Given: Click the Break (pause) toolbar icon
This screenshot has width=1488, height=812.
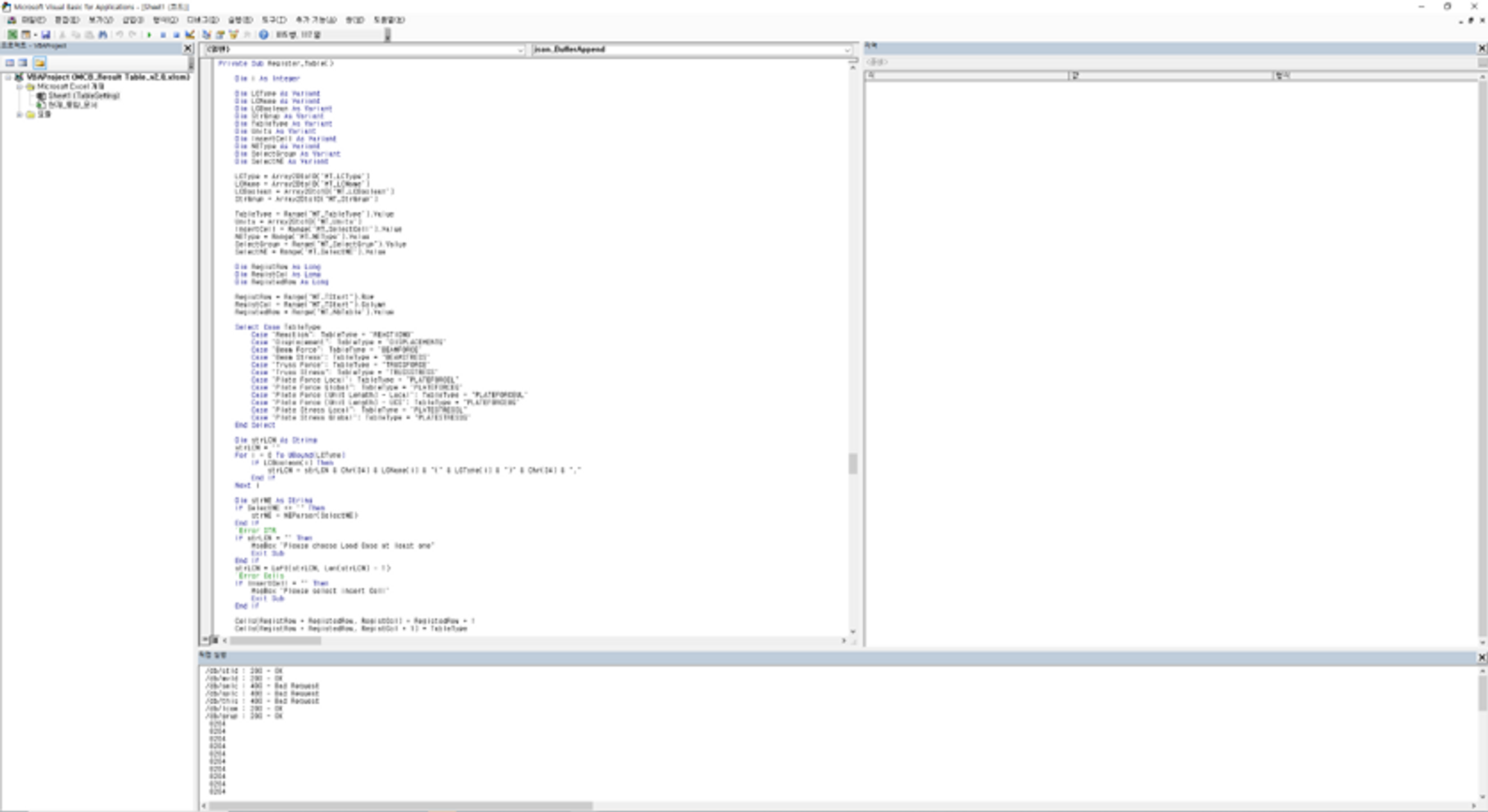Looking at the screenshot, I should tap(163, 34).
